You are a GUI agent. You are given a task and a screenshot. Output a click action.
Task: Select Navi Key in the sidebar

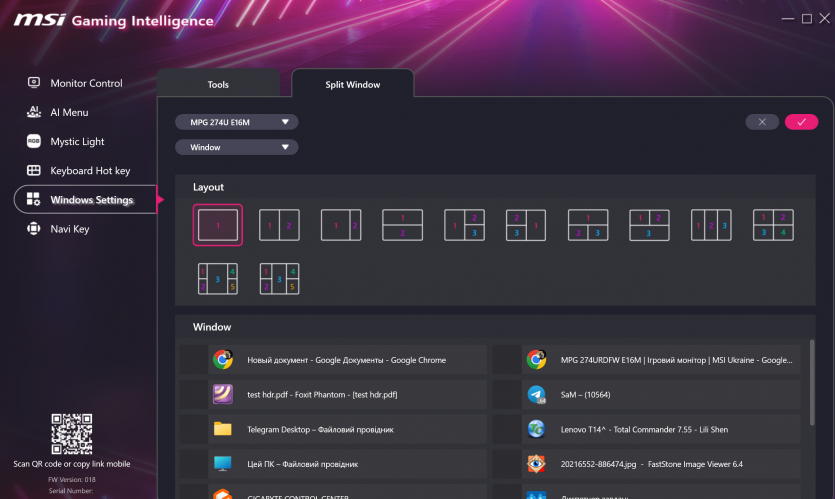(x=69, y=228)
